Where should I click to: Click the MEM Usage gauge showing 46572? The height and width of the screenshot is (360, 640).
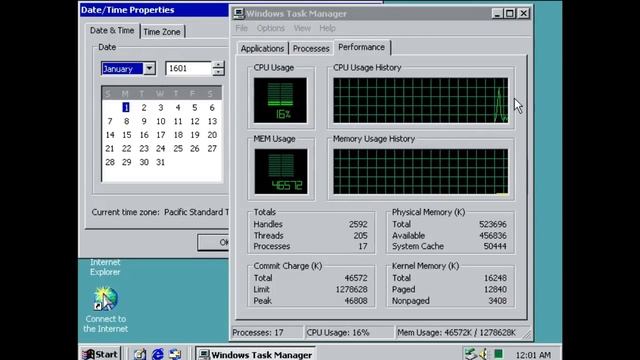tap(281, 171)
